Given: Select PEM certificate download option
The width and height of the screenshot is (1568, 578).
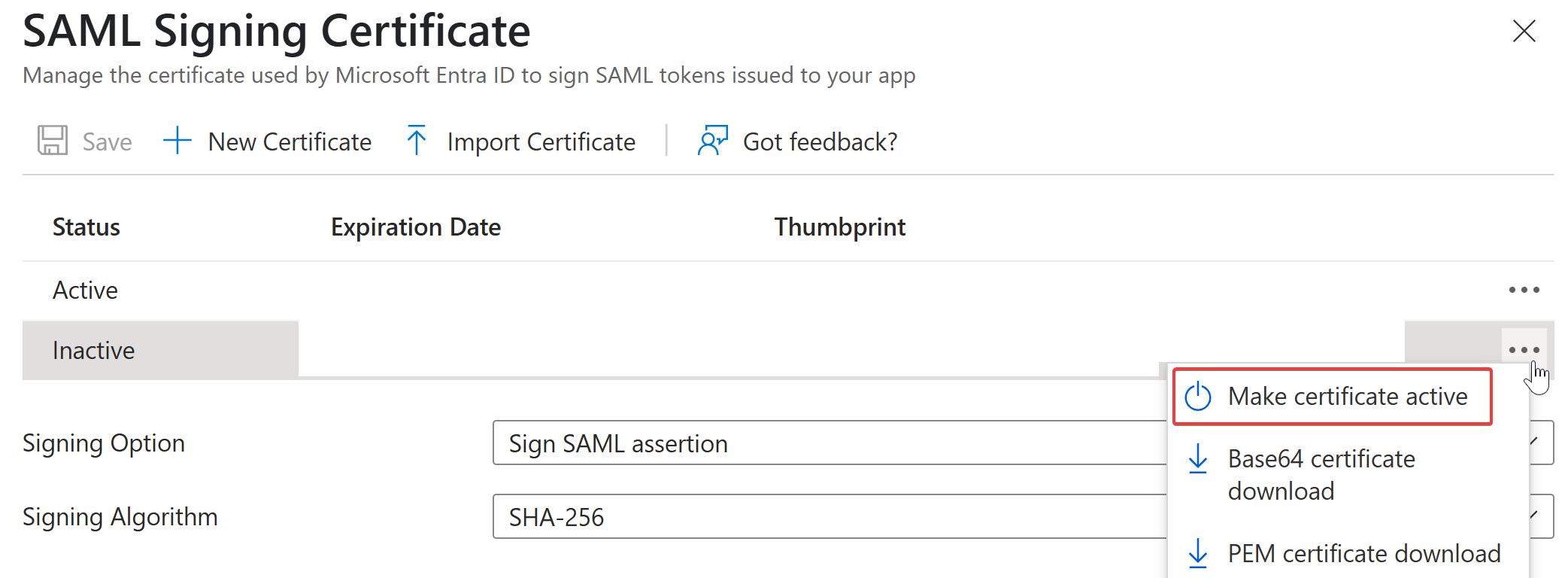Looking at the screenshot, I should pyautogui.click(x=1363, y=554).
